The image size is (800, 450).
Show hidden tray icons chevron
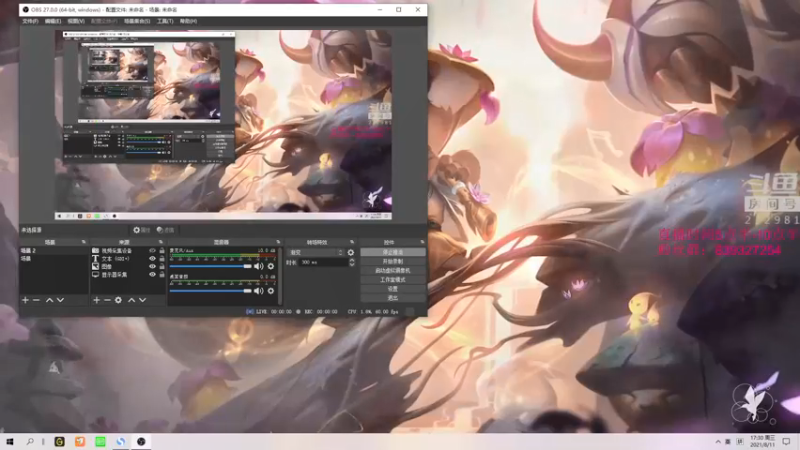pyautogui.click(x=718, y=441)
